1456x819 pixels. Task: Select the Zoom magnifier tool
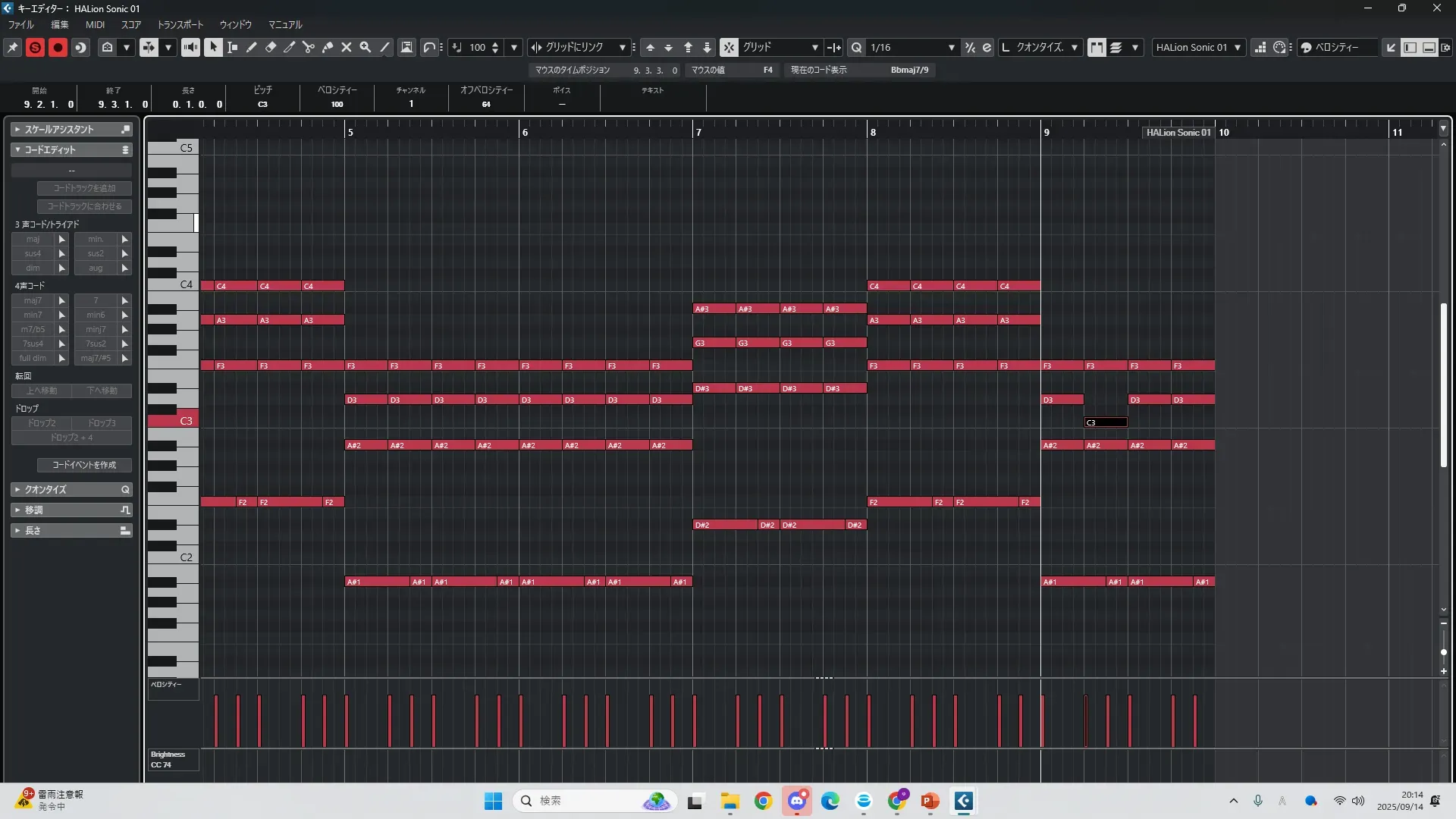[x=366, y=47]
